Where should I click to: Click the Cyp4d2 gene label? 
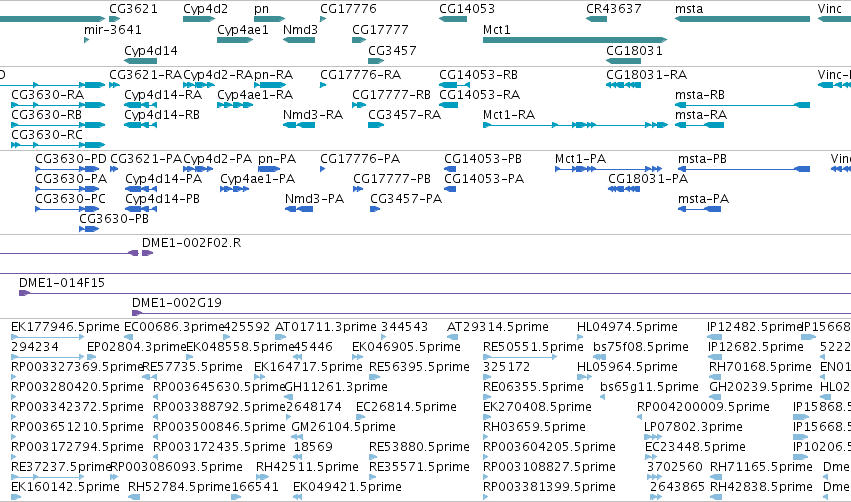pos(205,9)
